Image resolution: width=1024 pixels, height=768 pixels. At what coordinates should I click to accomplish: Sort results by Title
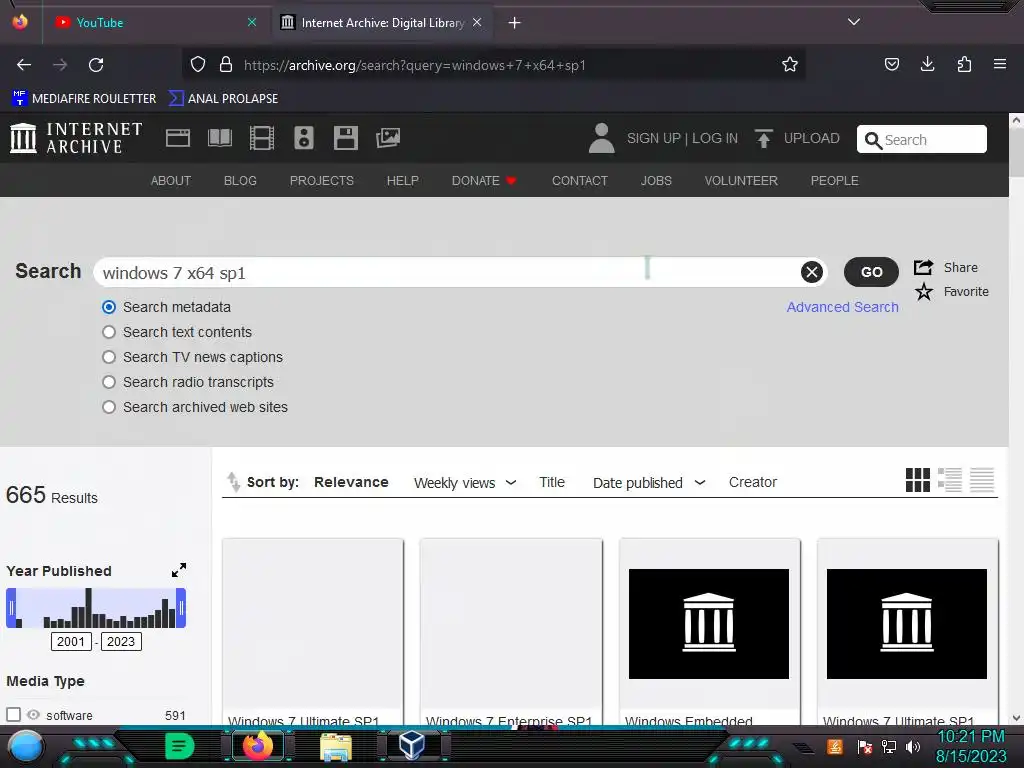tap(552, 482)
